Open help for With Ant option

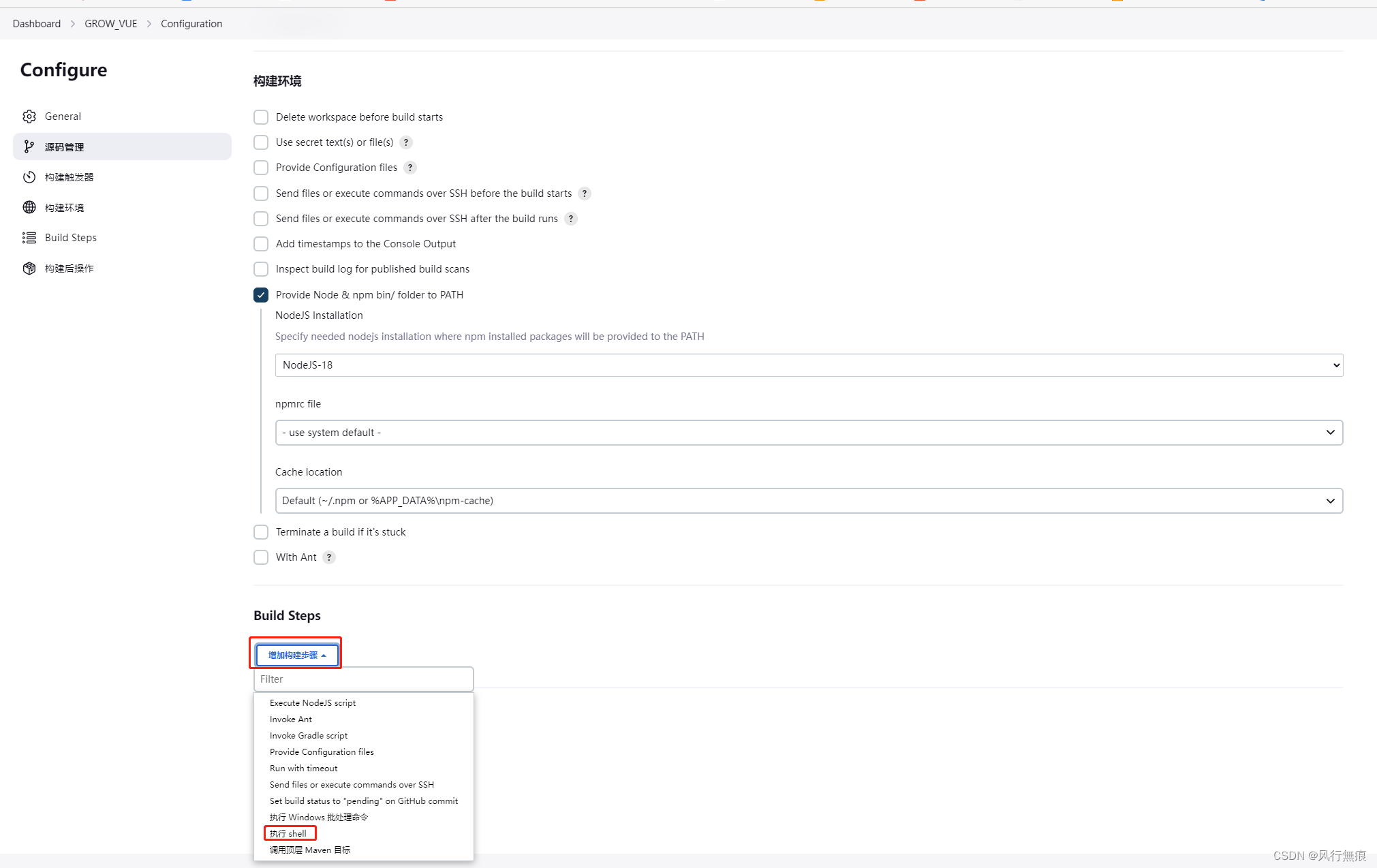(329, 557)
